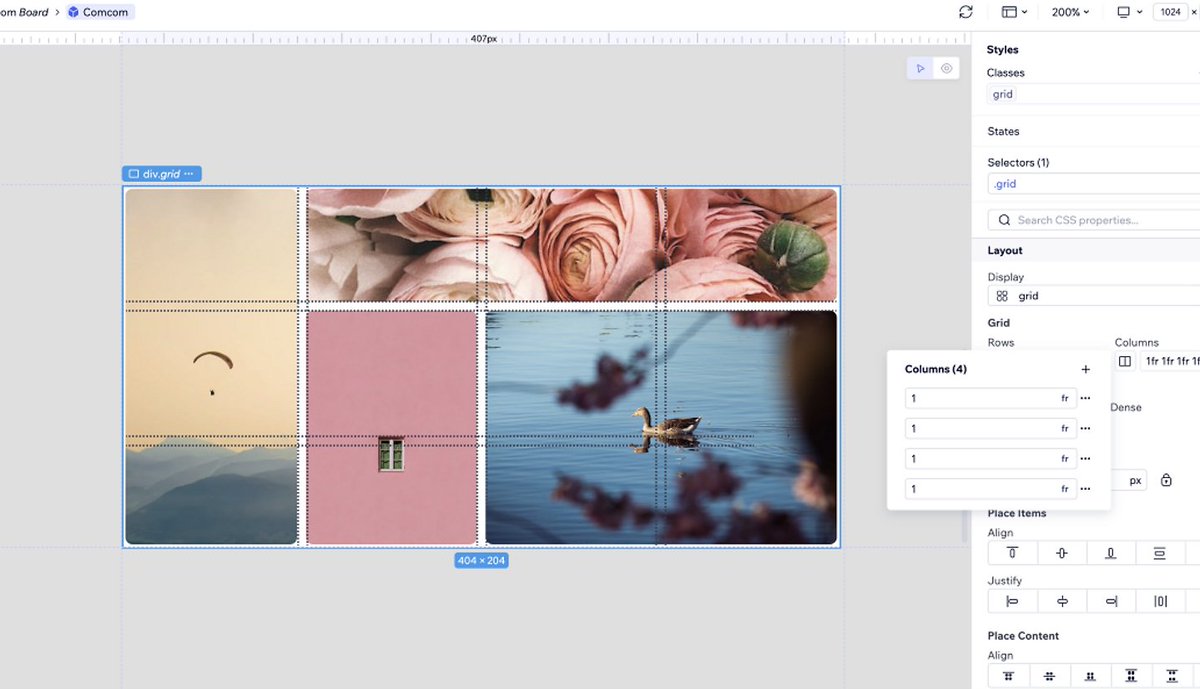Open options for the third column row
The width and height of the screenshot is (1200, 689).
[x=1086, y=458]
